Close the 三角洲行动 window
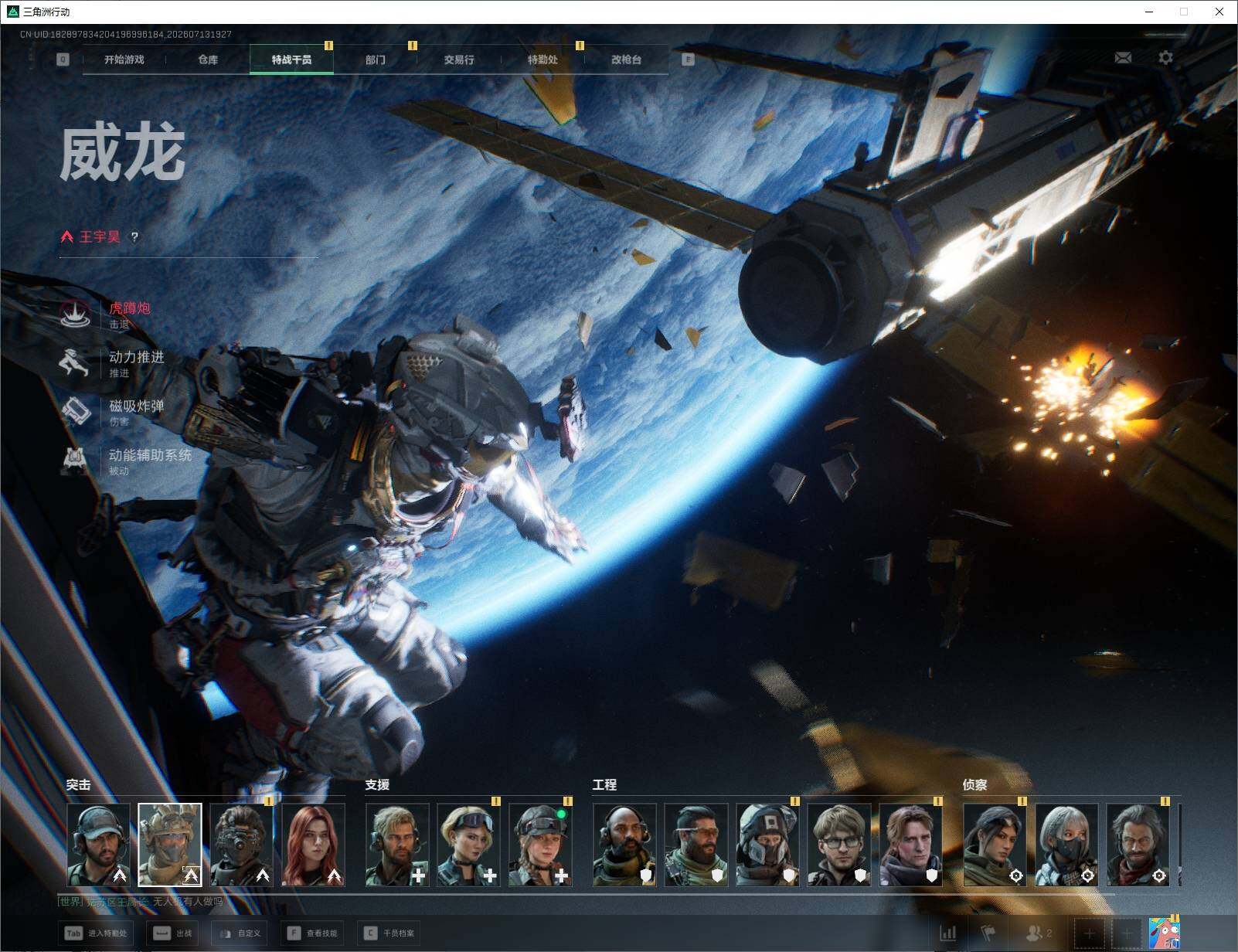The image size is (1238, 952). 1219,12
